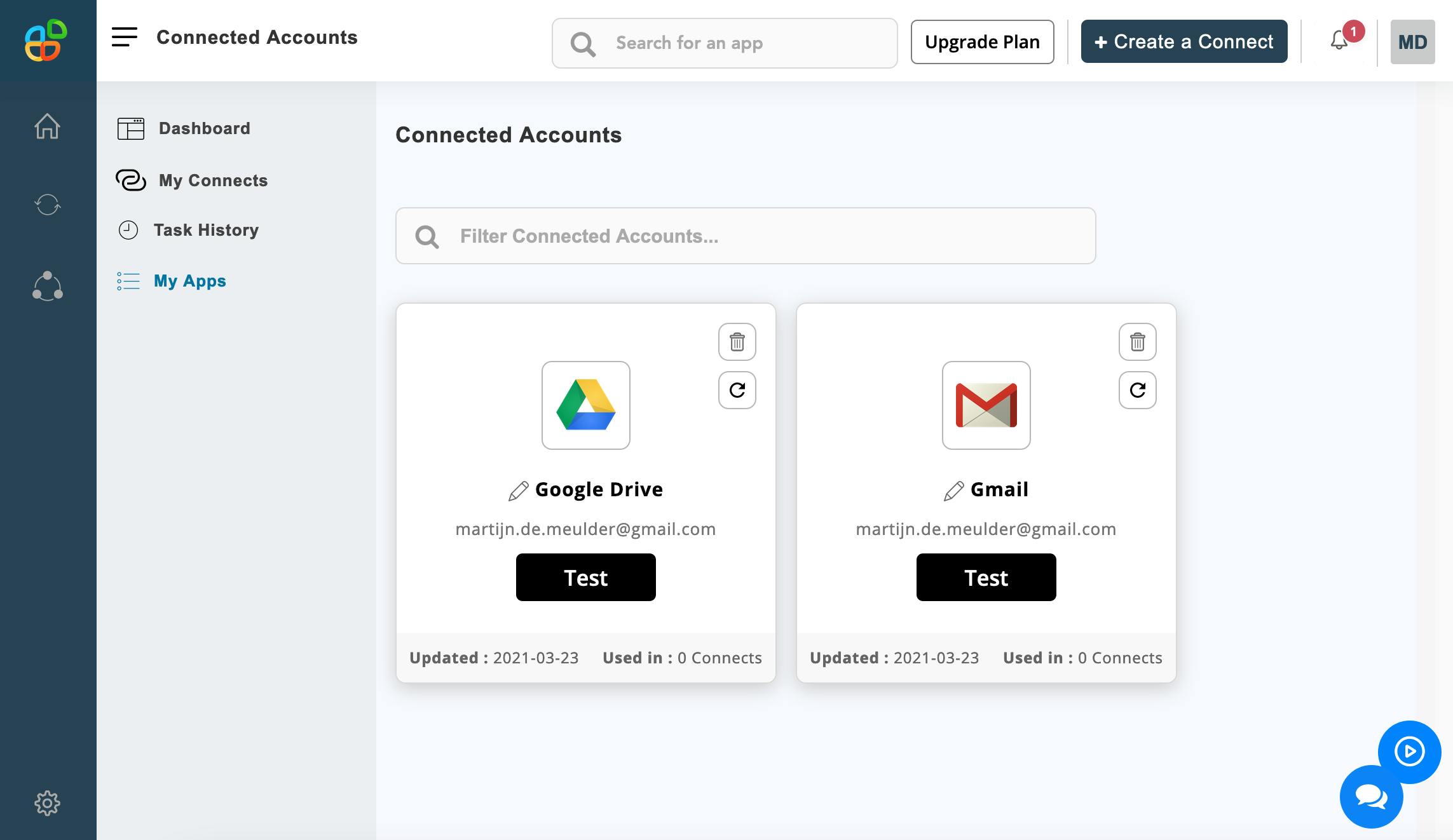This screenshot has height=840, width=1453.
Task: Delete the Google Drive connected account
Action: (x=737, y=342)
